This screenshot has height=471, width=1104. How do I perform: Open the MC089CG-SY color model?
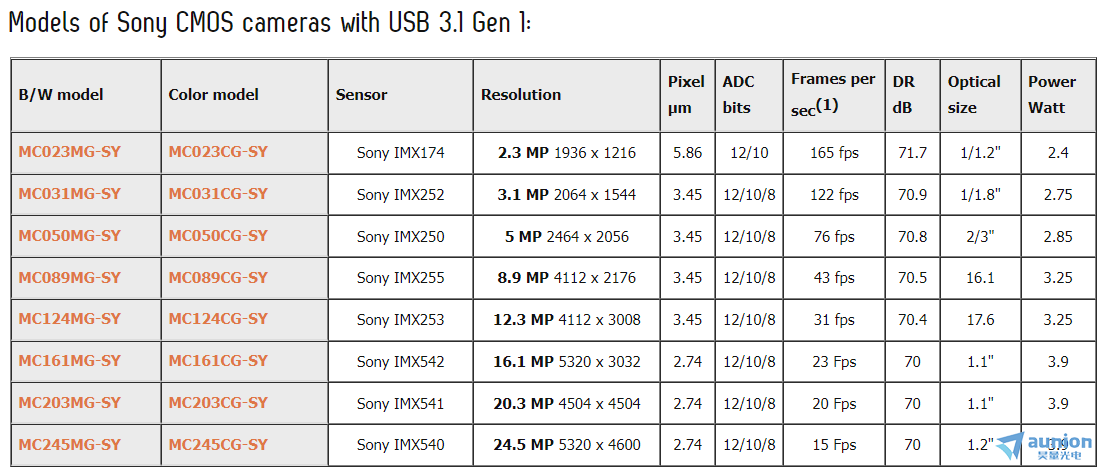pyautogui.click(x=218, y=277)
